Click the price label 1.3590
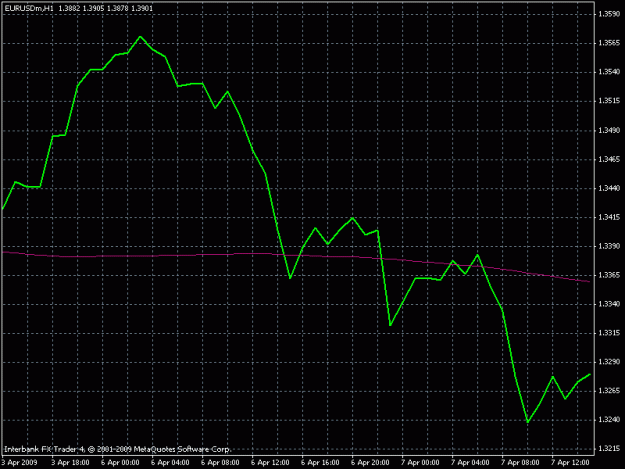 [x=609, y=14]
